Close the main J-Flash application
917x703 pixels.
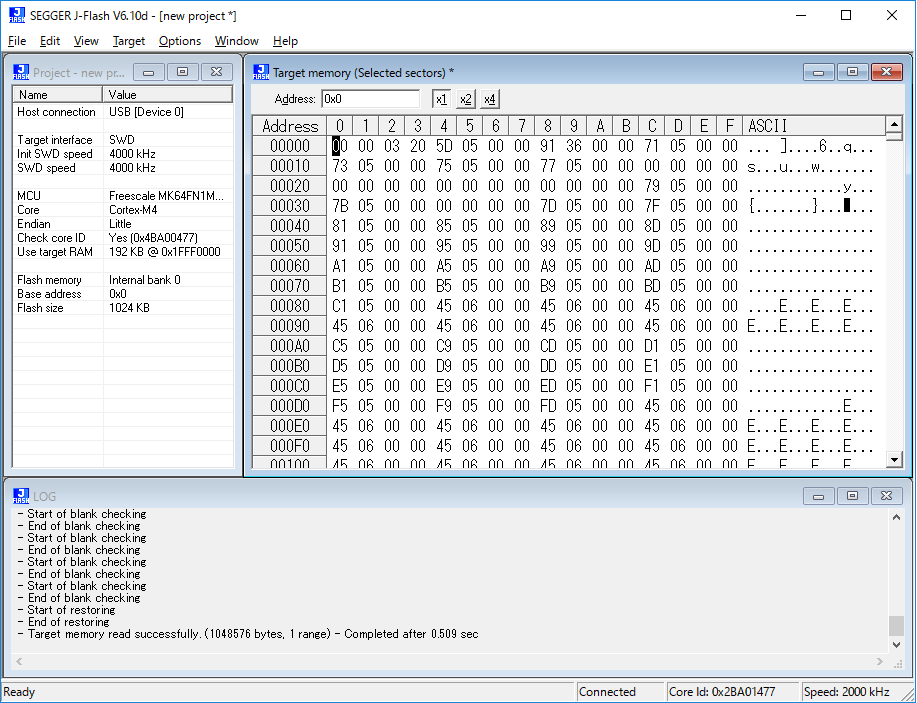tap(892, 15)
